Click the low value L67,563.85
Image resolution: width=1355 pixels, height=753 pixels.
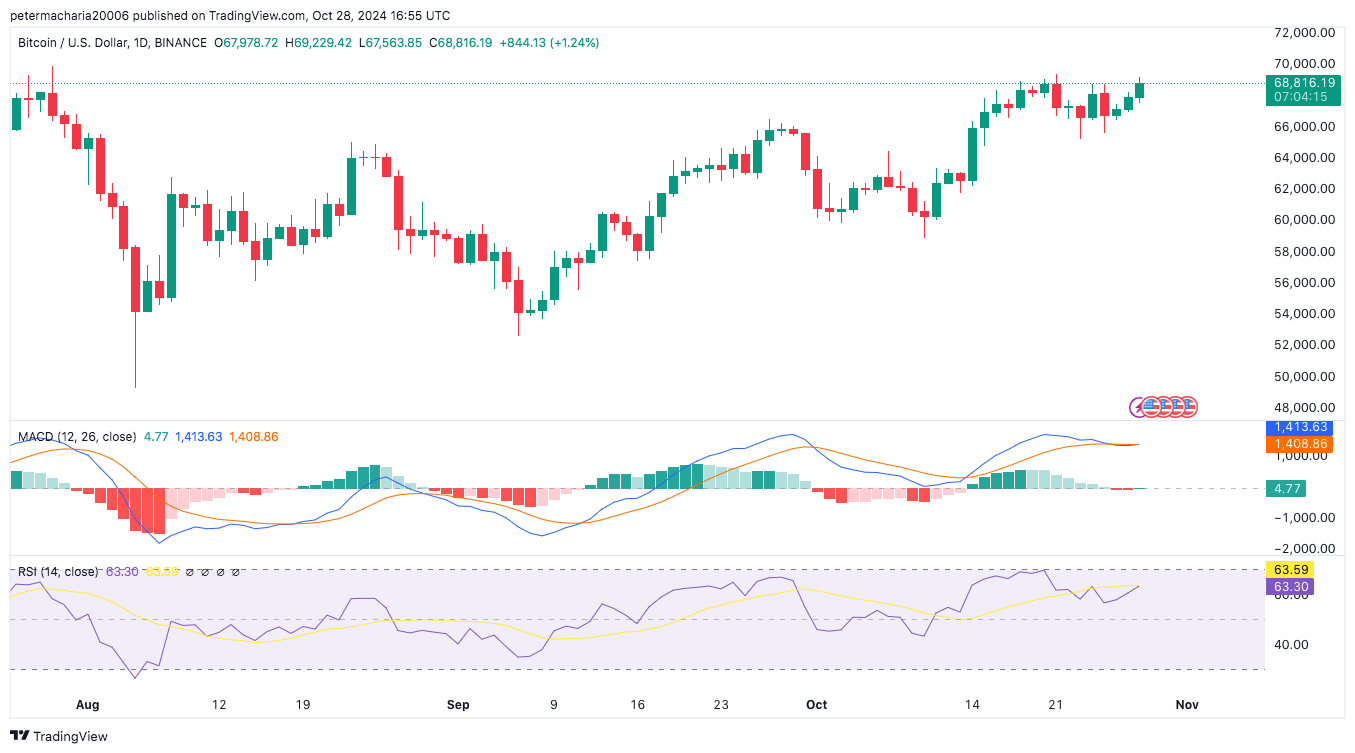391,43
